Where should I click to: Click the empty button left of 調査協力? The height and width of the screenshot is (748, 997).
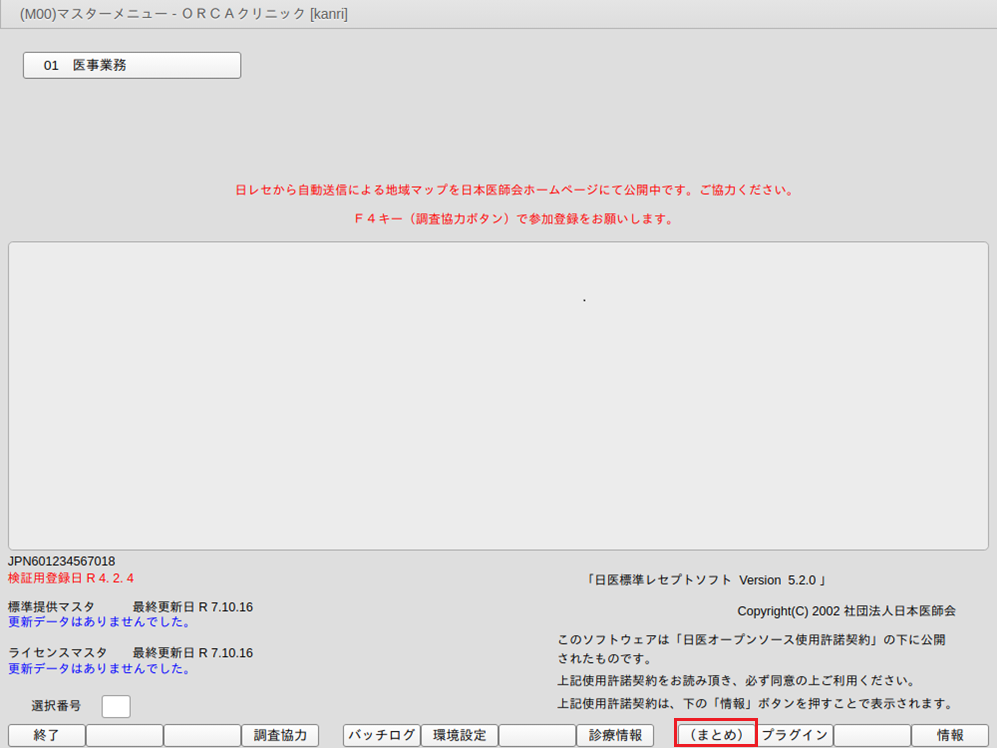pos(202,735)
